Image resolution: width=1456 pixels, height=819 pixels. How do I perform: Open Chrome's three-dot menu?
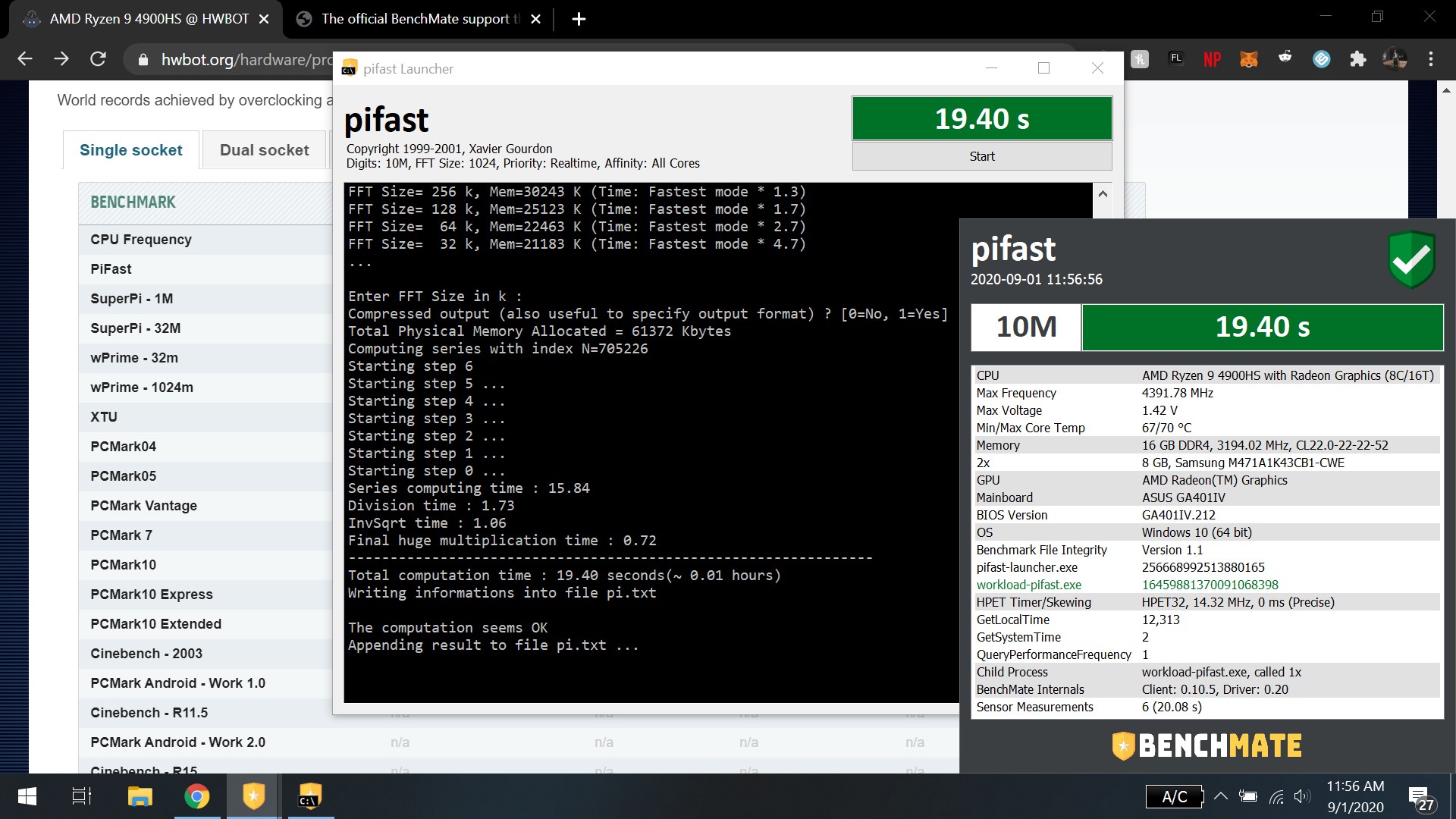pos(1431,59)
